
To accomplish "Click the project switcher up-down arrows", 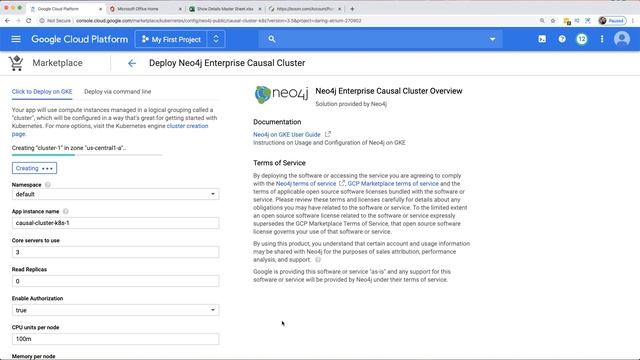I will pyautogui.click(x=216, y=40).
